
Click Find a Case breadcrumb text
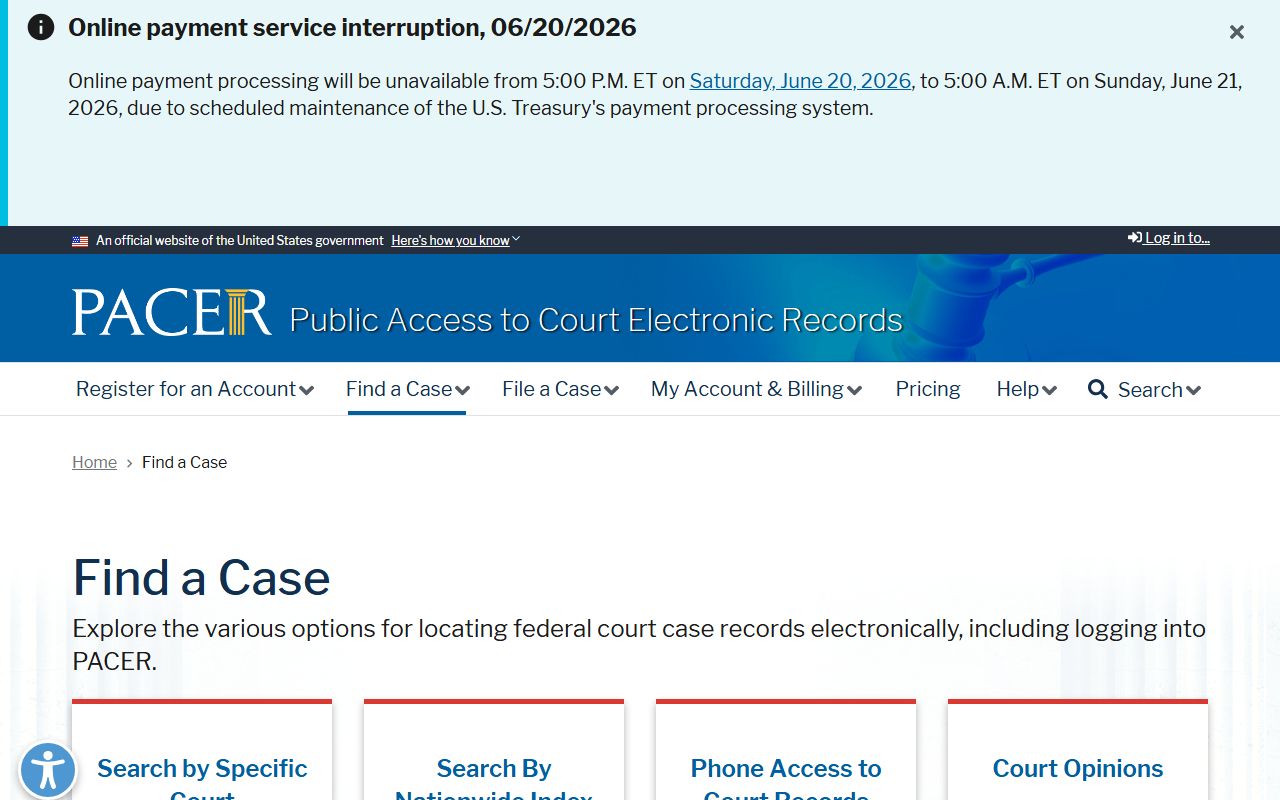(x=184, y=462)
